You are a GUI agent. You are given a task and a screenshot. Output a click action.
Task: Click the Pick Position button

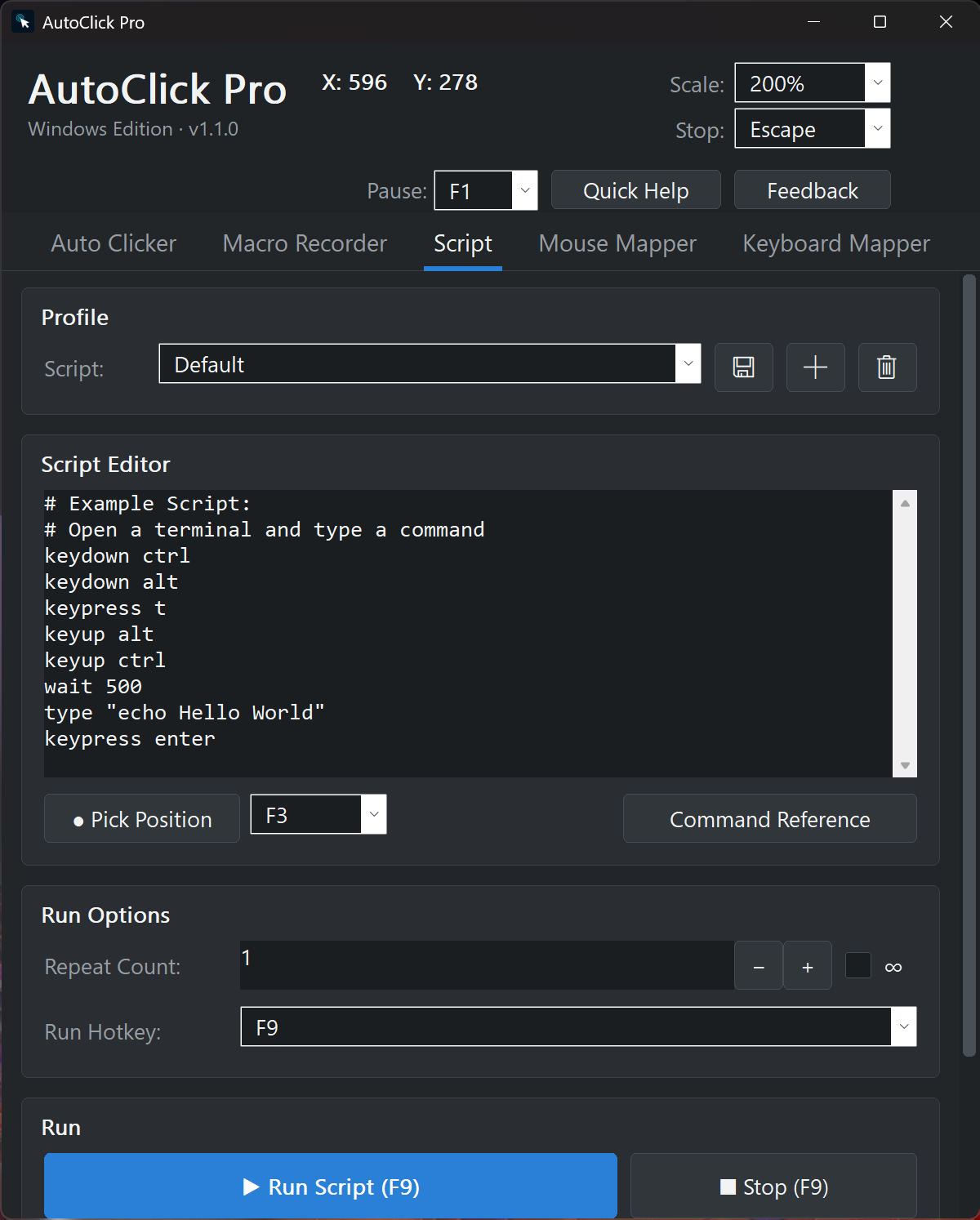tap(142, 818)
